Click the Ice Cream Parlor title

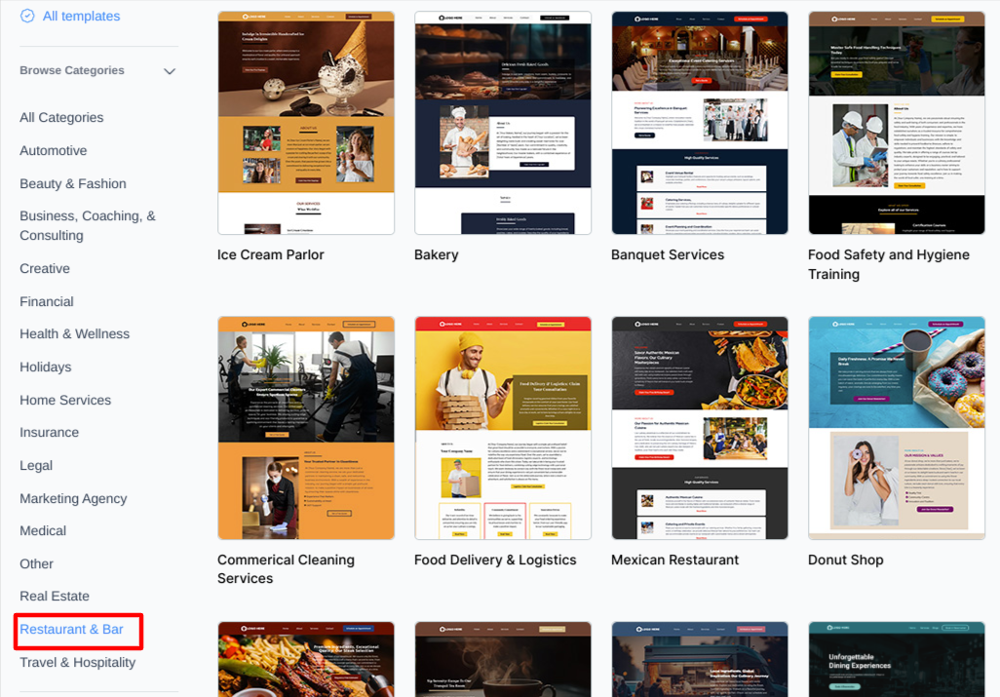coord(270,255)
